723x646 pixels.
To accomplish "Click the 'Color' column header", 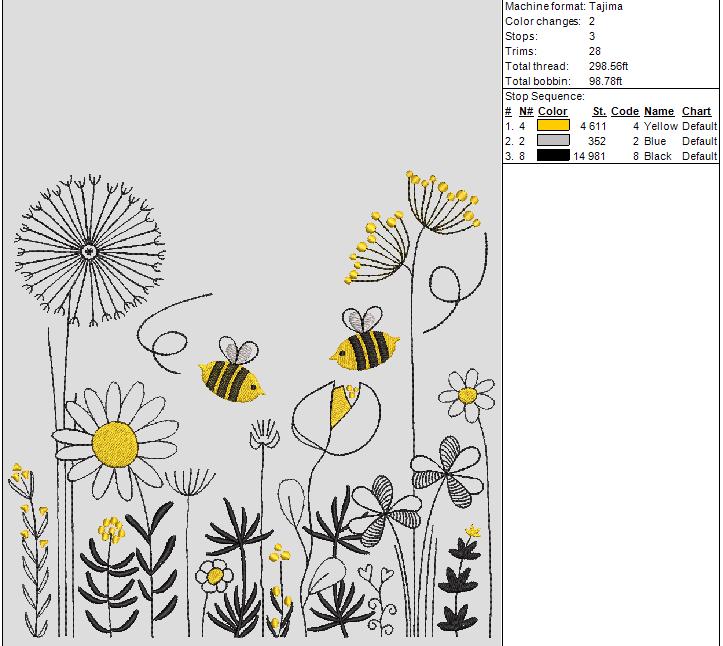I will (x=552, y=111).
